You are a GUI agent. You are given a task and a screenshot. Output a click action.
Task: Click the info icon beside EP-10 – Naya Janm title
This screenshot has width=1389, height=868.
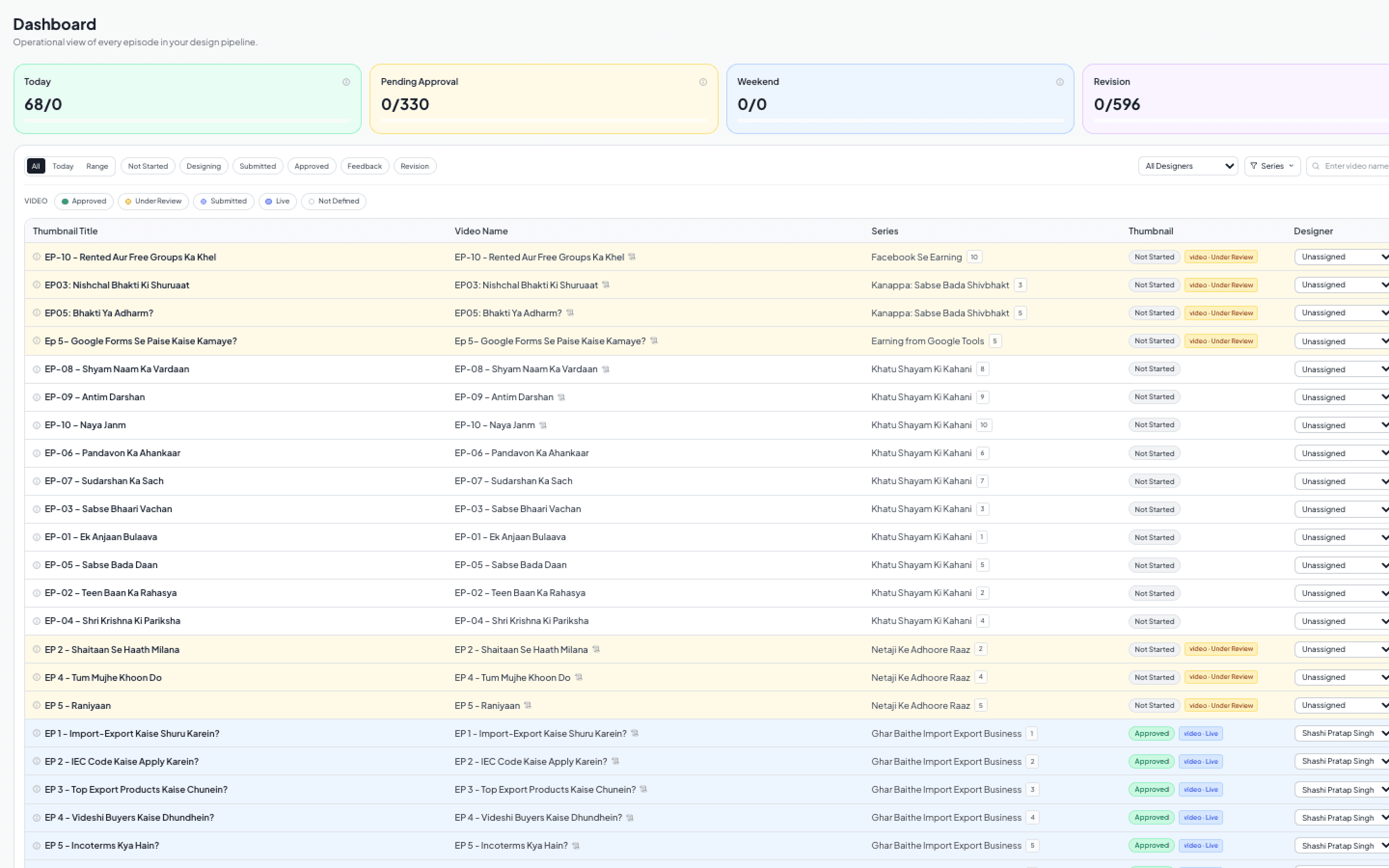click(x=37, y=425)
